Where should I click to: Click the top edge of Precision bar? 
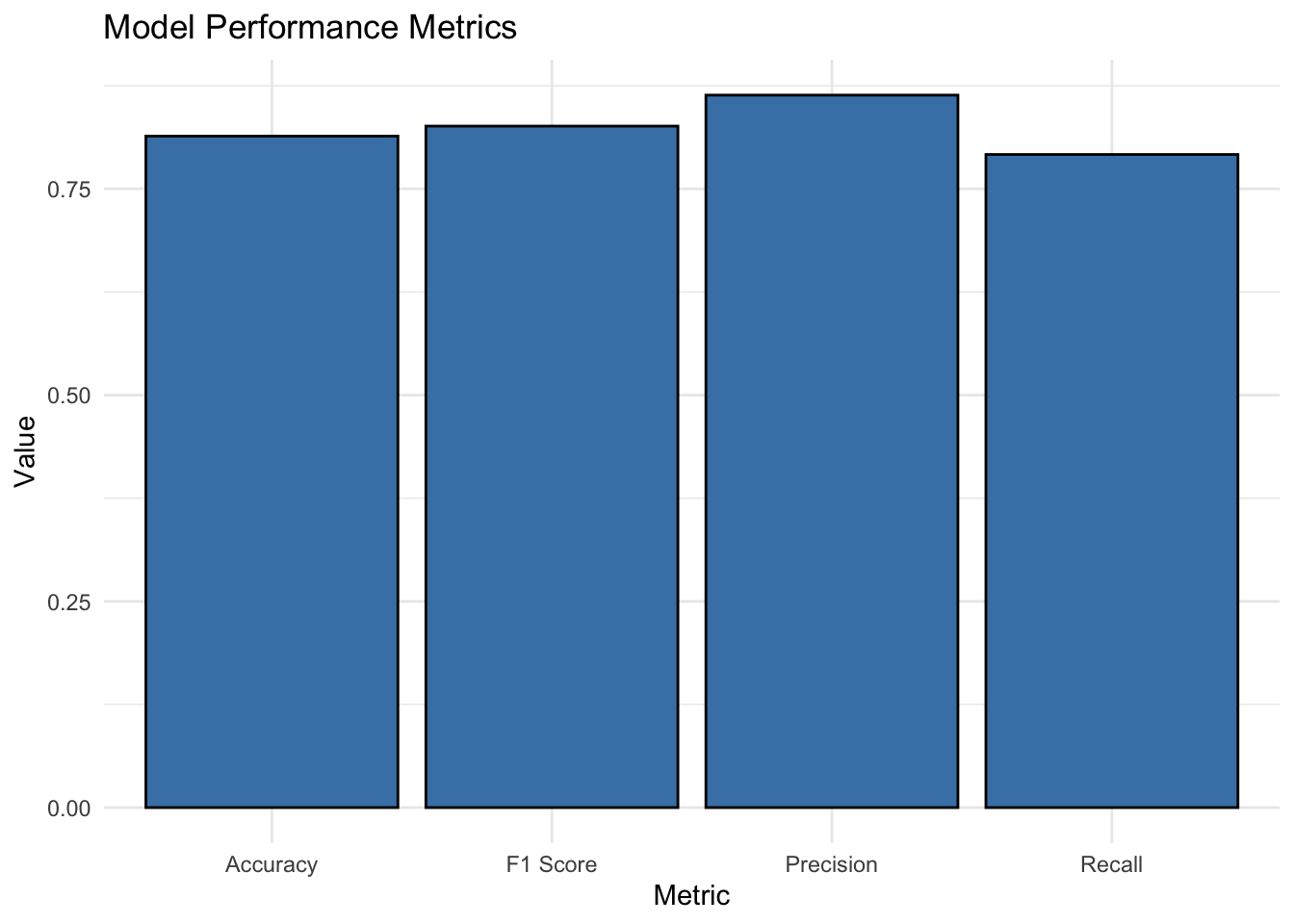click(x=832, y=95)
